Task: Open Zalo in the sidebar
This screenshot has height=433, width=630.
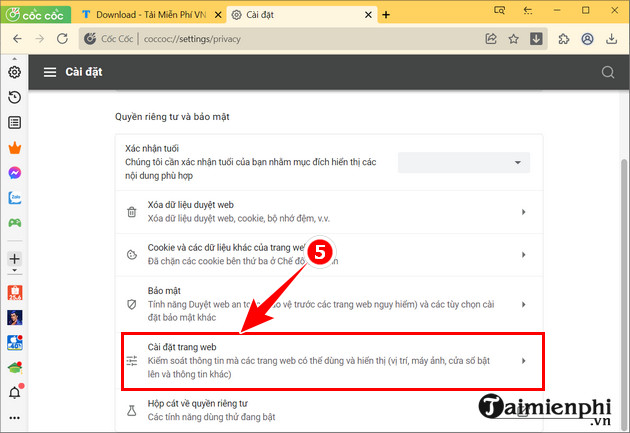Action: 15,198
